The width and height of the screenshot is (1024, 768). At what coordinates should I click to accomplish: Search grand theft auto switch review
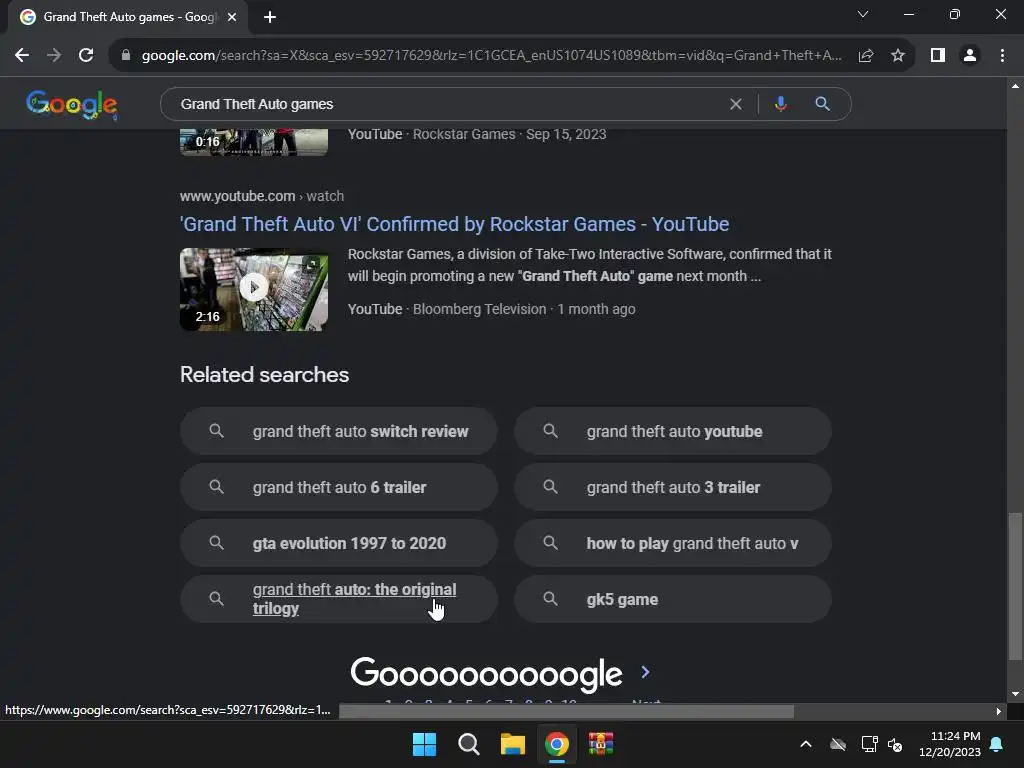pyautogui.click(x=339, y=431)
